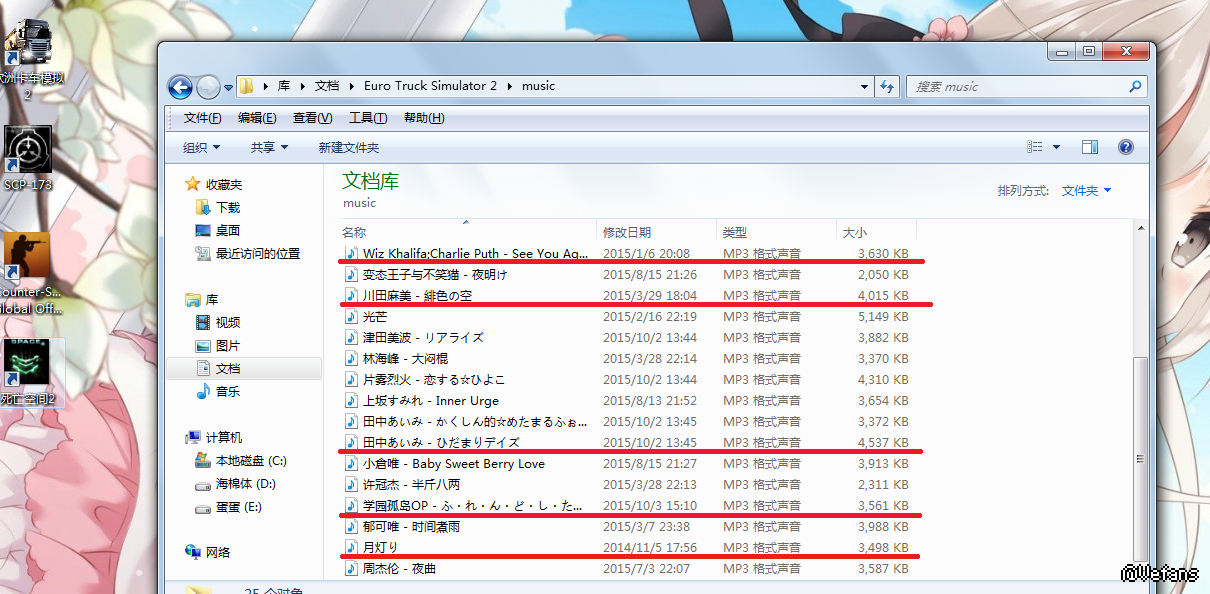The image size is (1210, 594).
Task: Open the Help question mark icon
Action: coord(1125,147)
